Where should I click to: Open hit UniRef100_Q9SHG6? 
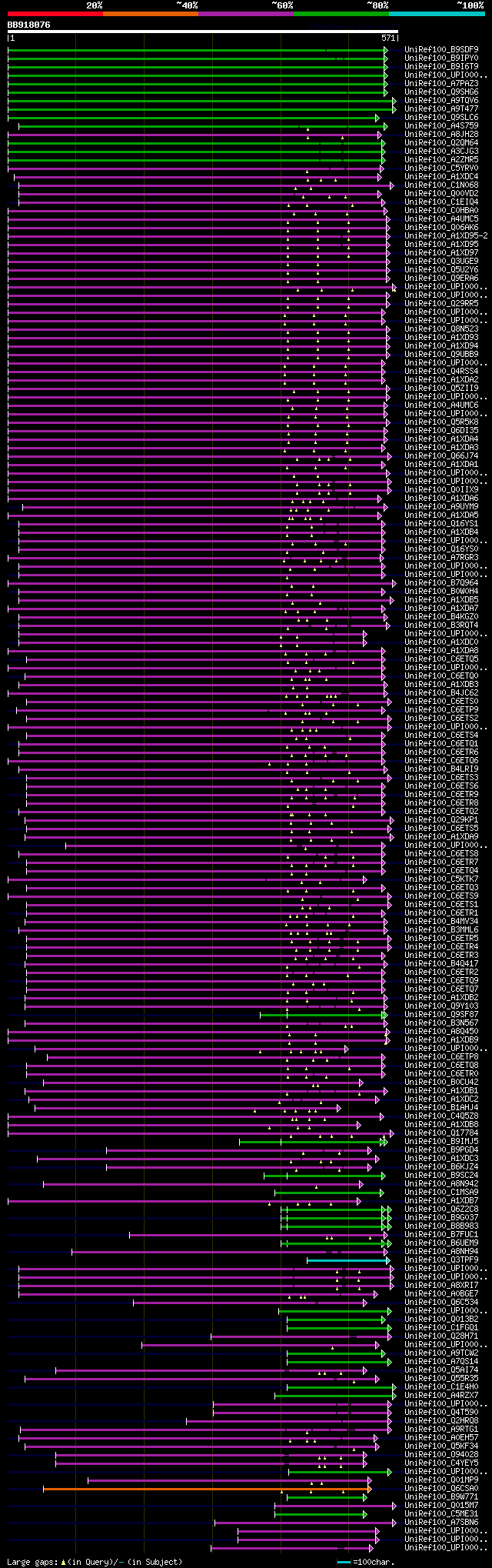coord(441,92)
